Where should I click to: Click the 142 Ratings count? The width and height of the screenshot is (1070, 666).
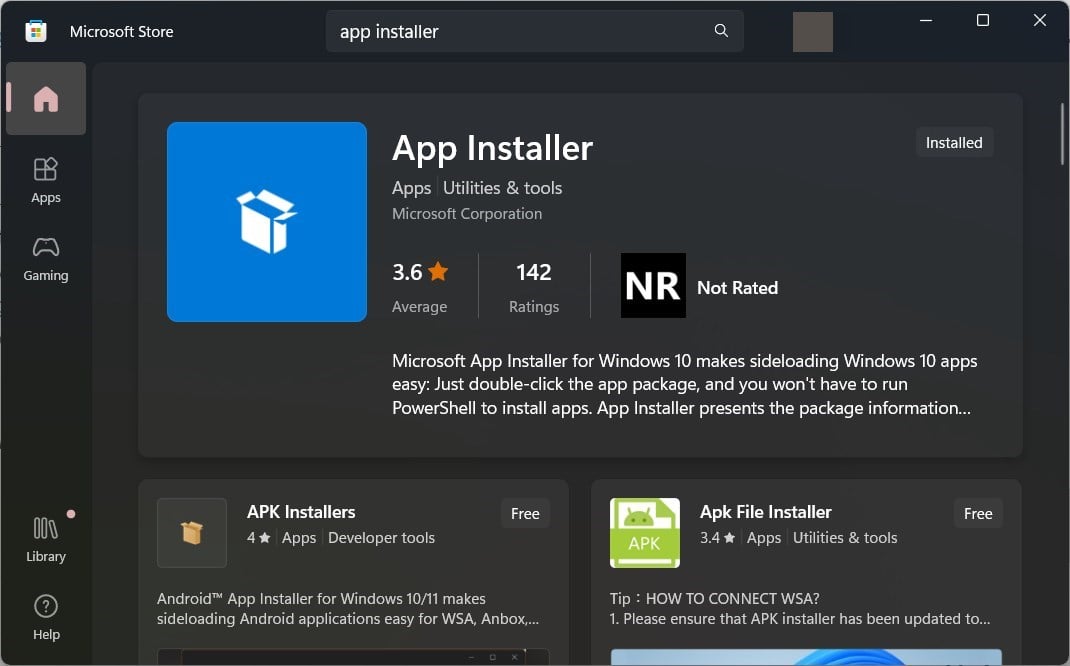click(534, 287)
